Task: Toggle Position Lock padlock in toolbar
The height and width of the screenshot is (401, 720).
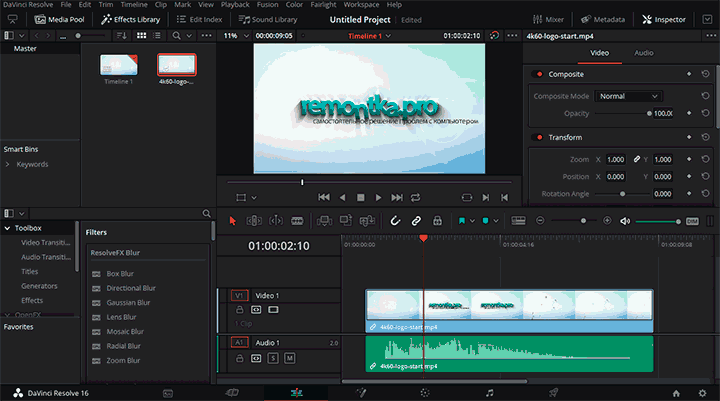Action: tap(437, 221)
